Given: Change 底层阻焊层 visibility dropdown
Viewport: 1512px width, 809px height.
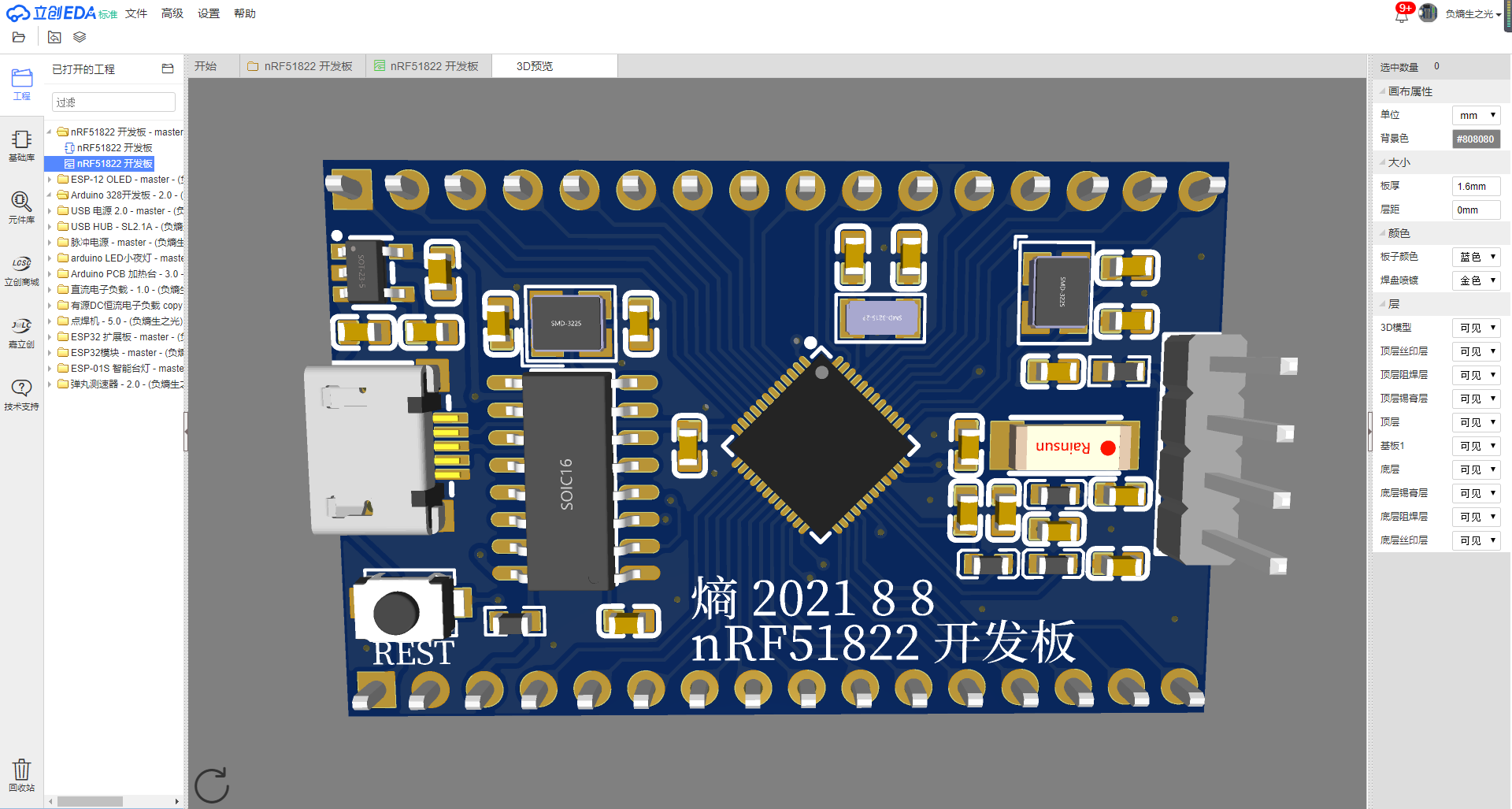Looking at the screenshot, I should (1476, 517).
